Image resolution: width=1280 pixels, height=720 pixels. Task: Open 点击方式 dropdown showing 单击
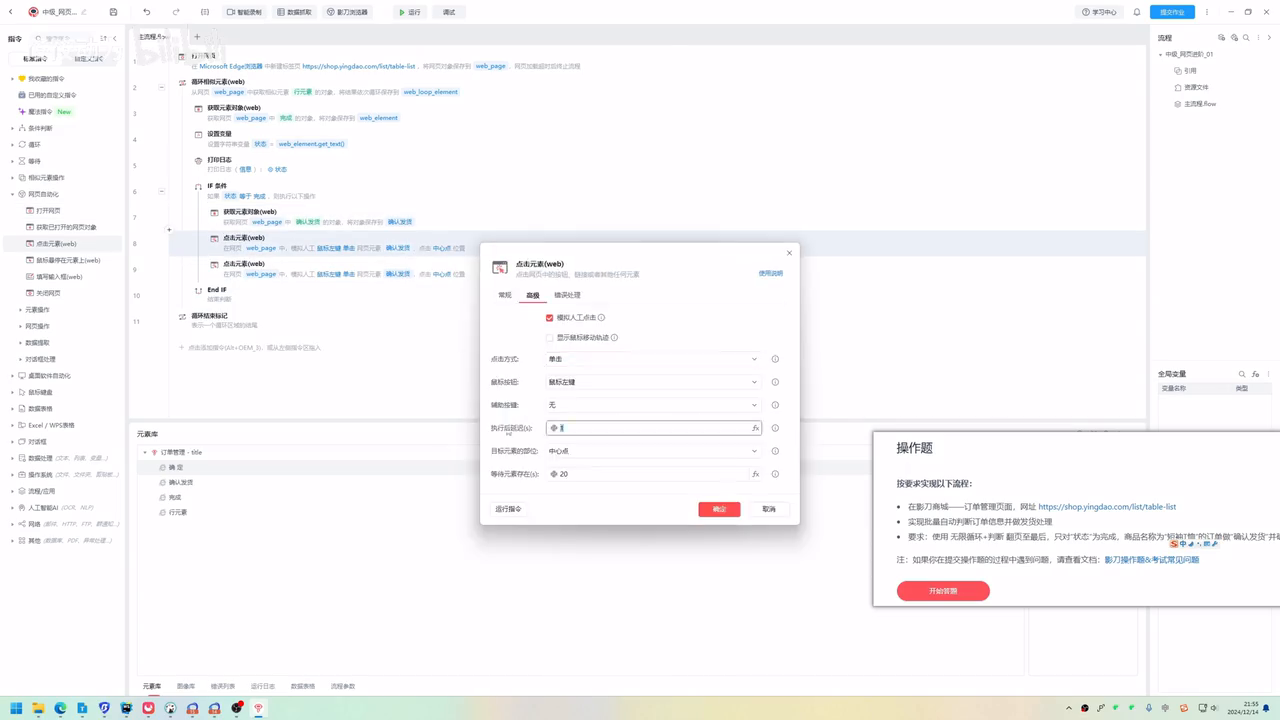(653, 359)
